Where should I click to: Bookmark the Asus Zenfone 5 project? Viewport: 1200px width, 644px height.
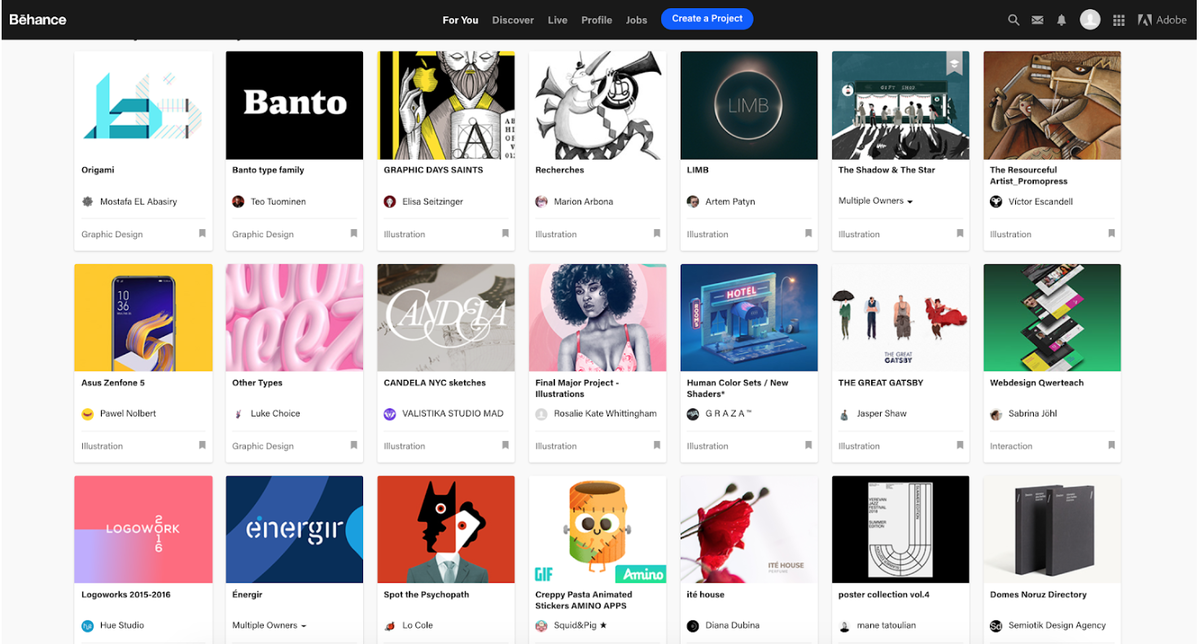coord(202,446)
